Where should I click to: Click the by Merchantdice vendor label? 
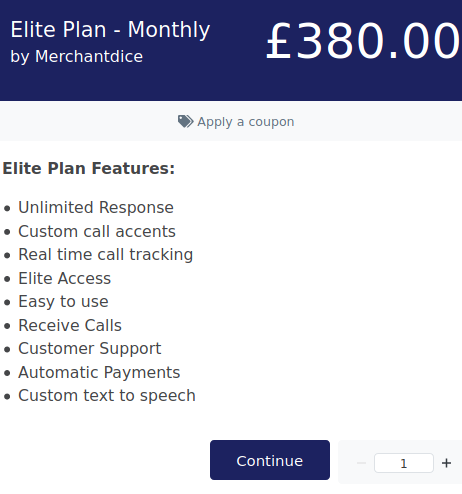coord(77,56)
